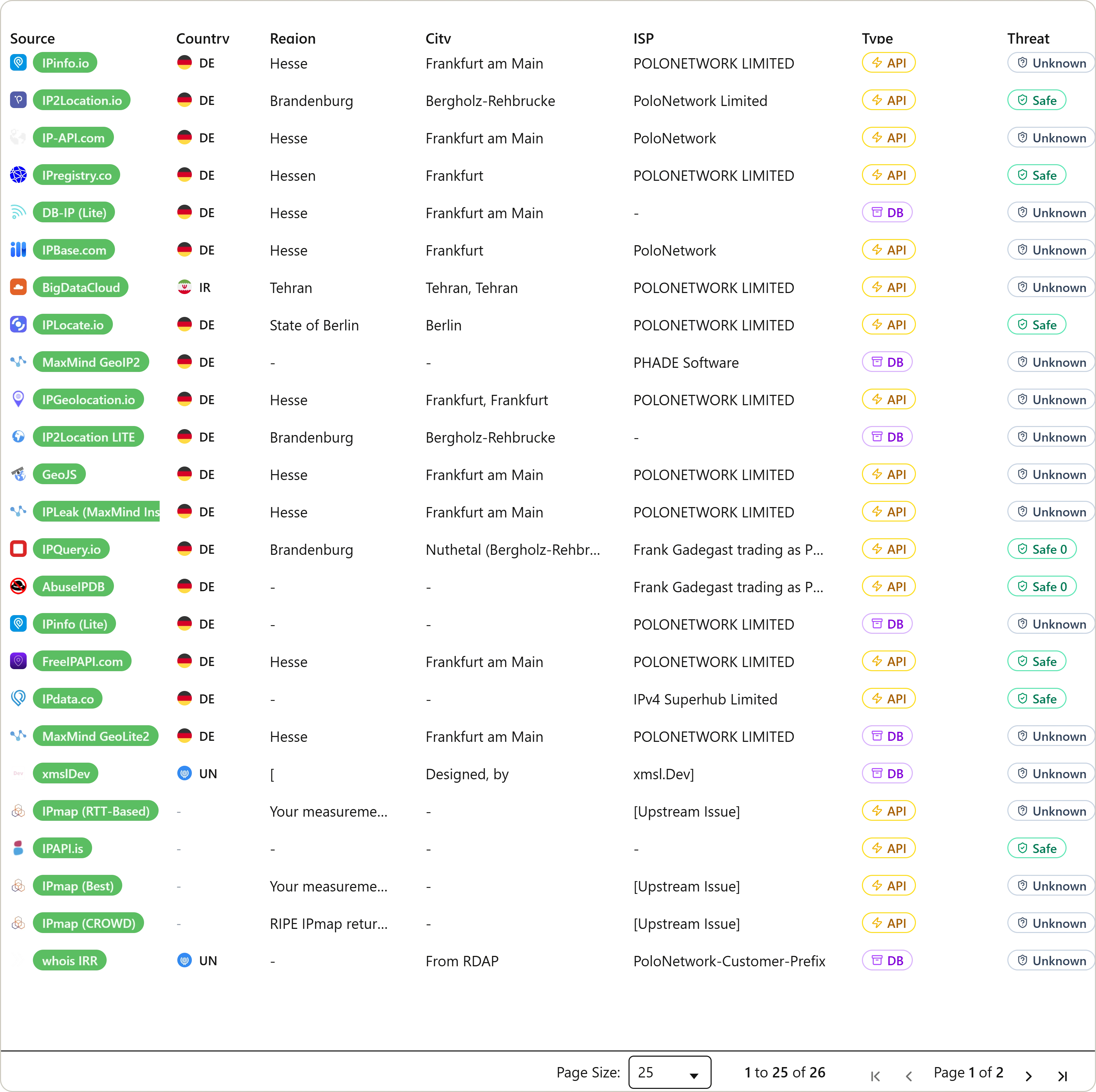The image size is (1096, 1092).
Task: Click the AbuseIPDB logo icon
Action: coord(19,586)
